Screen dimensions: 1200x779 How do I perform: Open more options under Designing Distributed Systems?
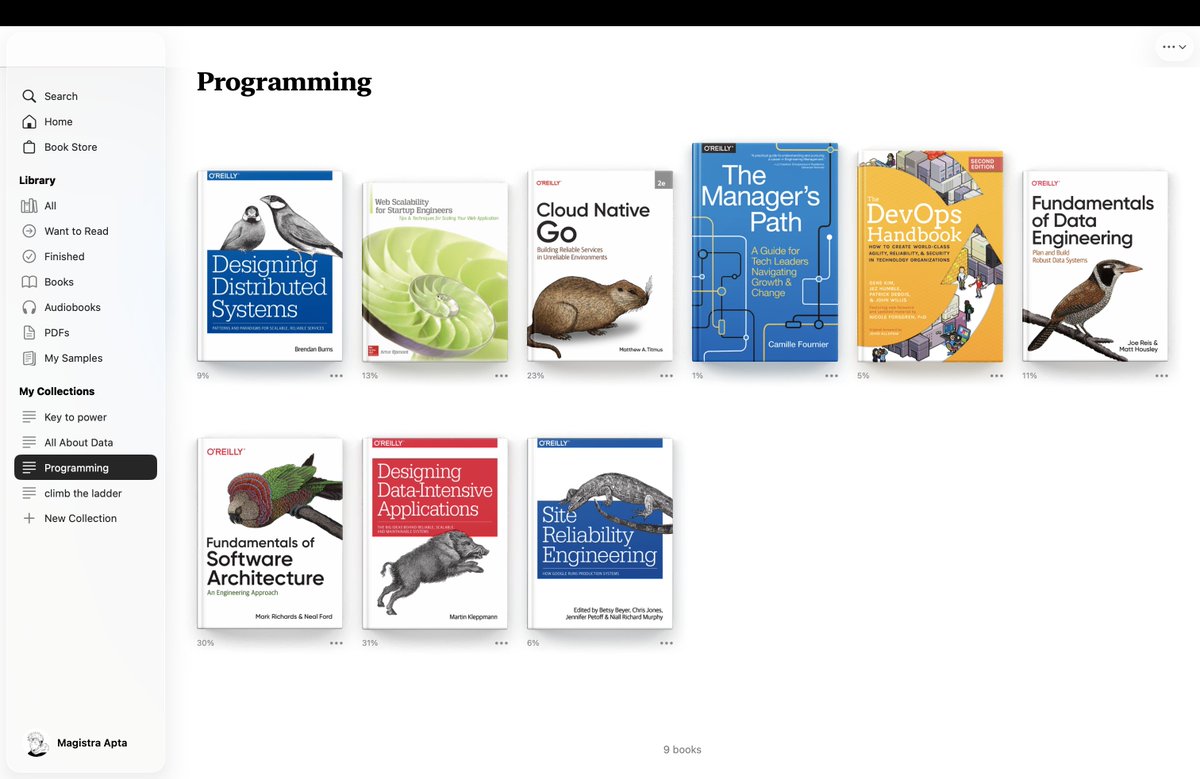click(x=336, y=376)
